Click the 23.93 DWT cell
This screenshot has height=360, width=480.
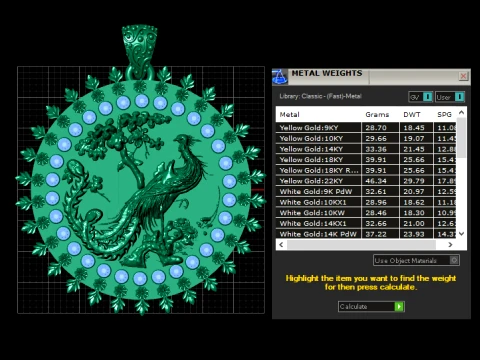tap(416, 234)
